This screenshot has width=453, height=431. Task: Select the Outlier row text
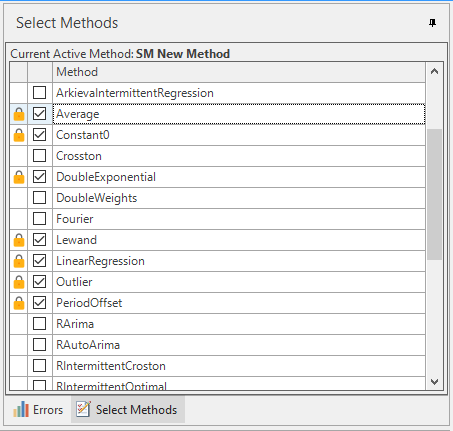tap(74, 282)
